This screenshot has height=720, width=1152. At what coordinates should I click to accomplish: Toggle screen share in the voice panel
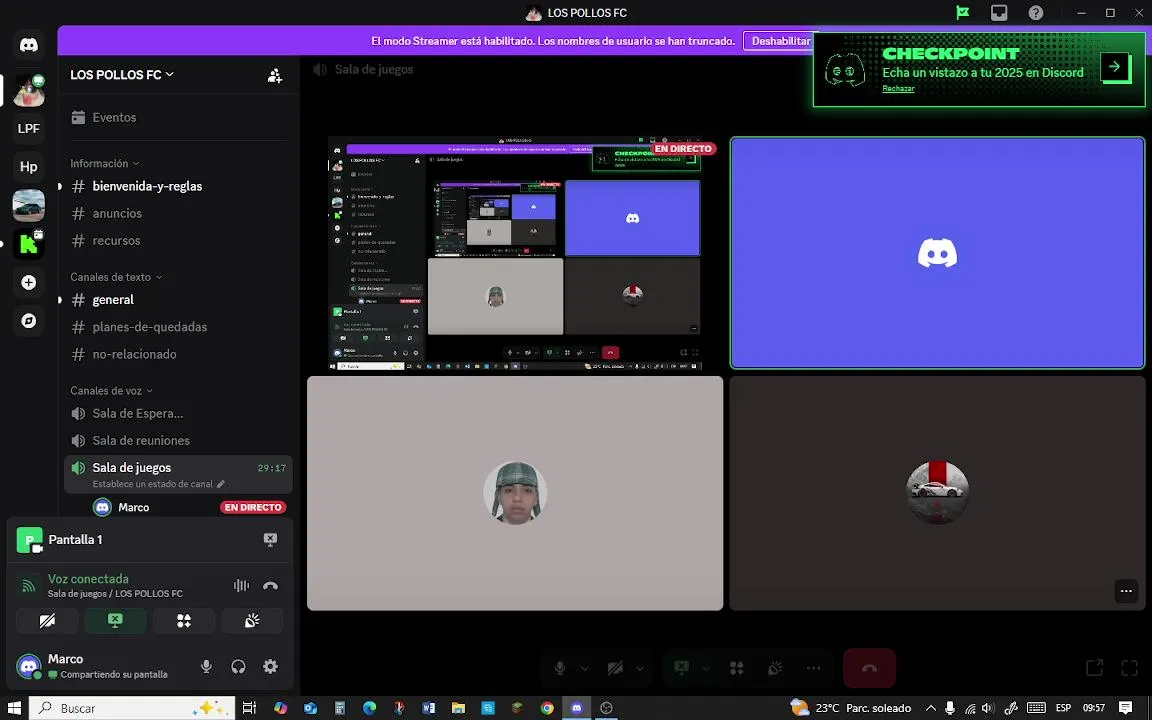click(x=115, y=621)
